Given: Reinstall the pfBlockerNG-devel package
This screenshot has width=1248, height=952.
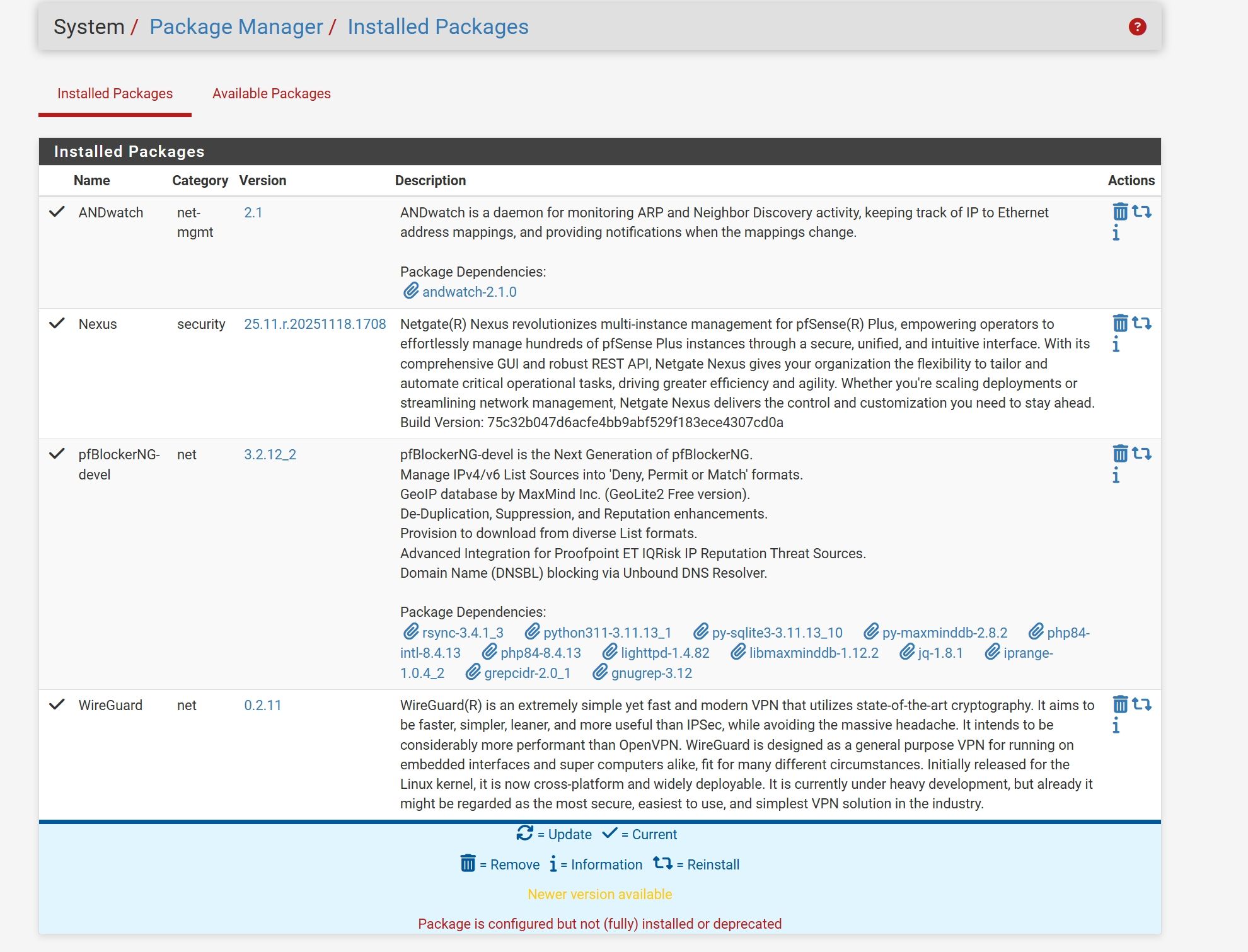Looking at the screenshot, I should pyautogui.click(x=1141, y=454).
